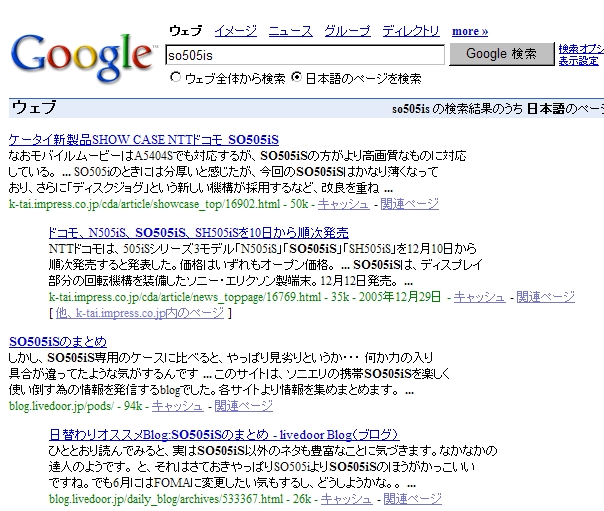
Task: Open 関連ページ link for blog.livedoor.jp/pods/ result
Action: click(243, 406)
